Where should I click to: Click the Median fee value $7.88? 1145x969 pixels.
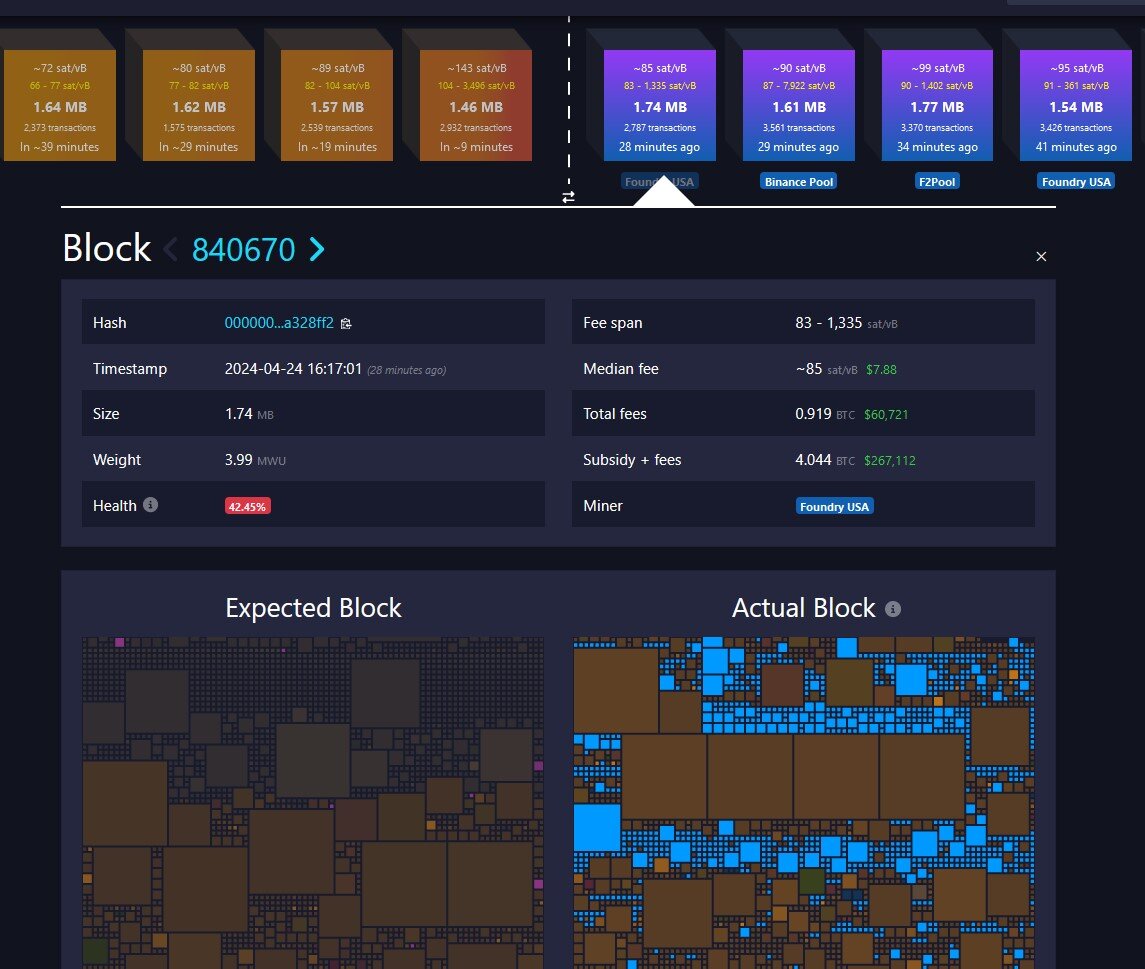pyautogui.click(x=881, y=369)
